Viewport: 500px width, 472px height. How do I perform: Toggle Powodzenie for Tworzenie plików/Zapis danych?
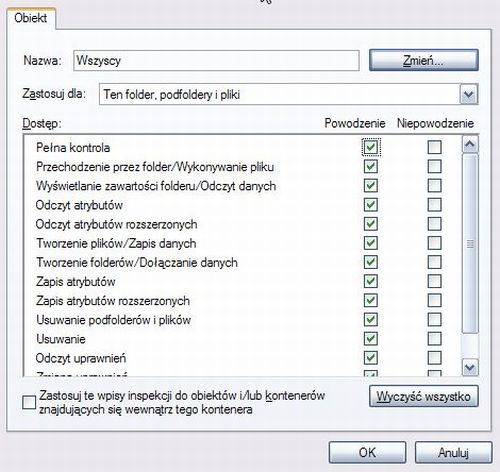371,243
